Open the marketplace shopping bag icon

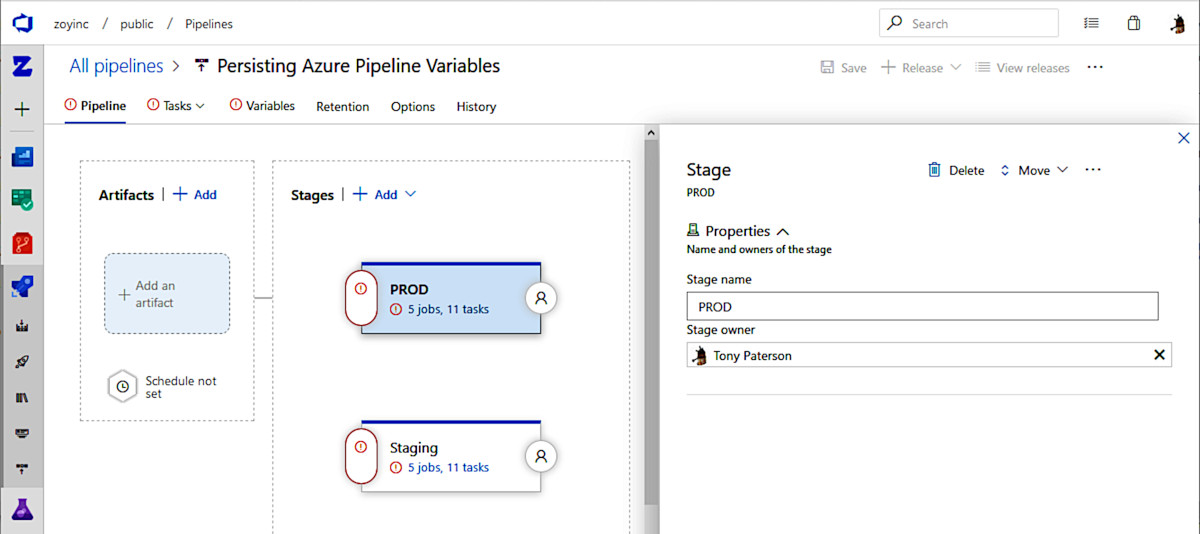click(1134, 23)
